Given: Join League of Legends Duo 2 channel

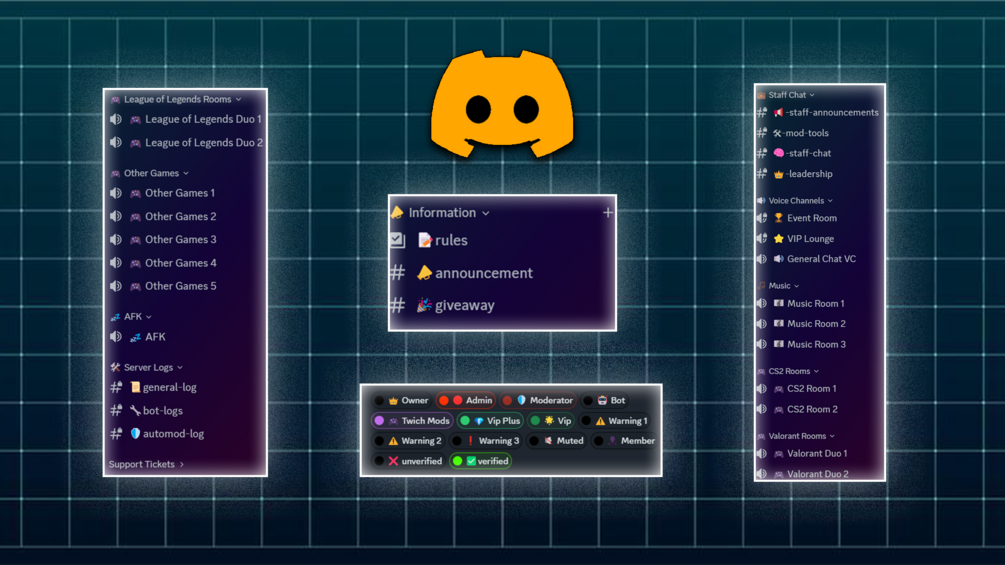Looking at the screenshot, I should pos(186,142).
